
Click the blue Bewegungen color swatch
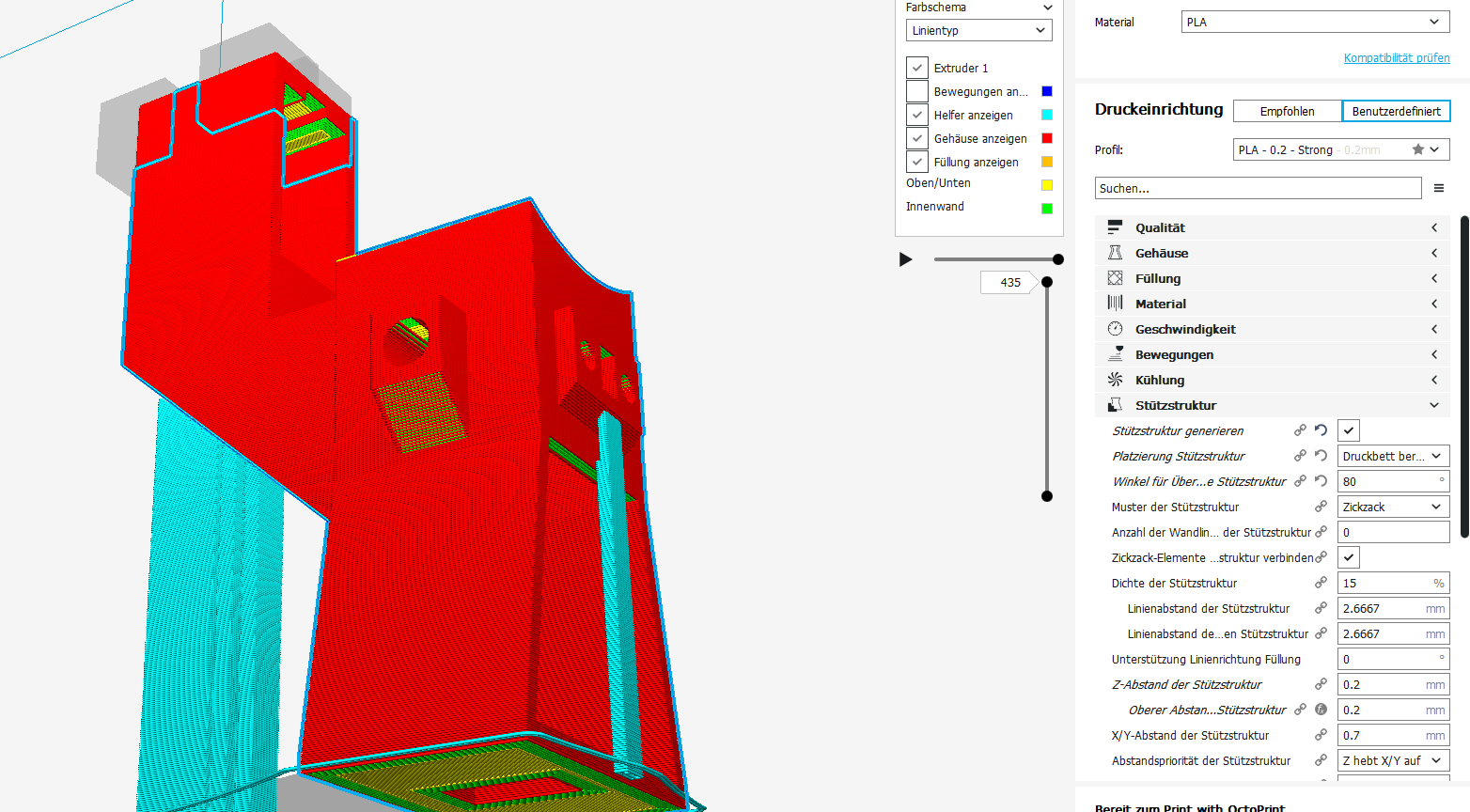coord(1047,91)
